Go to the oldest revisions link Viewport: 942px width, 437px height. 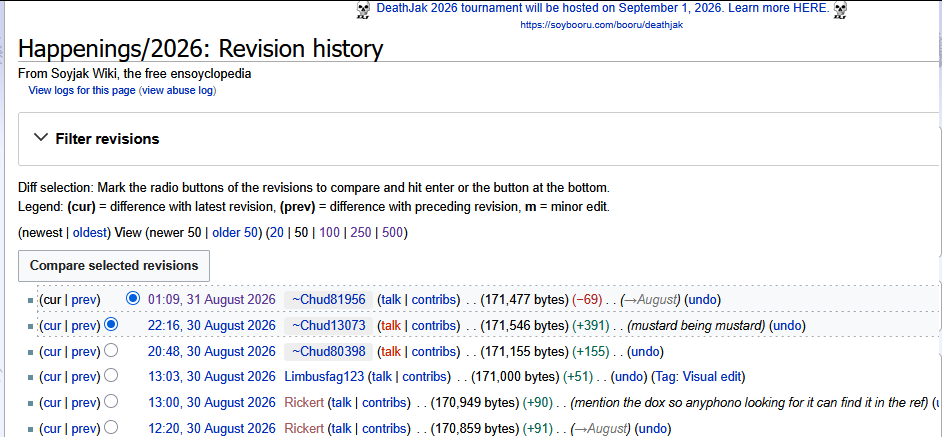tap(90, 233)
